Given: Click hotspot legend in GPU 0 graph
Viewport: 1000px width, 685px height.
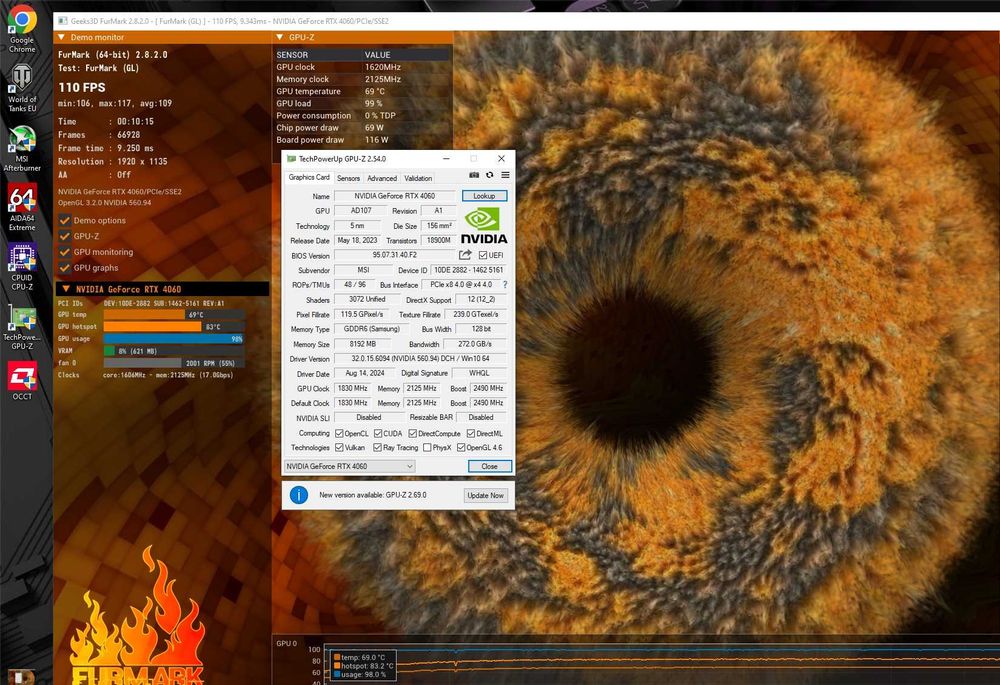Looking at the screenshot, I should [x=364, y=666].
